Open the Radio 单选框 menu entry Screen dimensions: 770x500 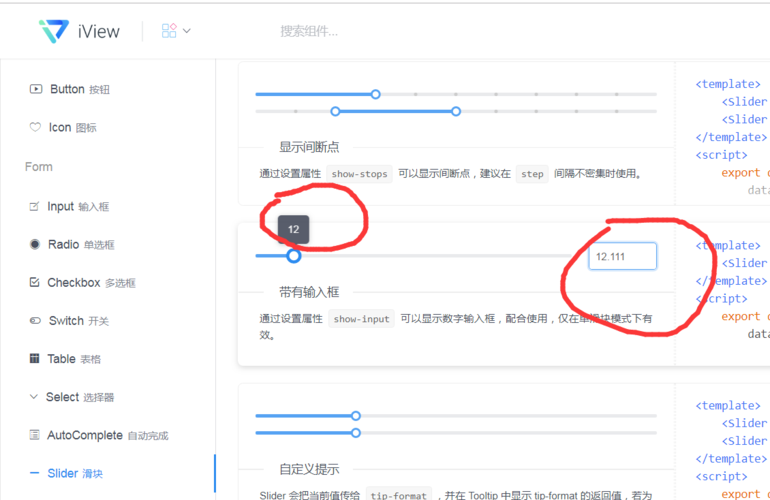click(81, 245)
